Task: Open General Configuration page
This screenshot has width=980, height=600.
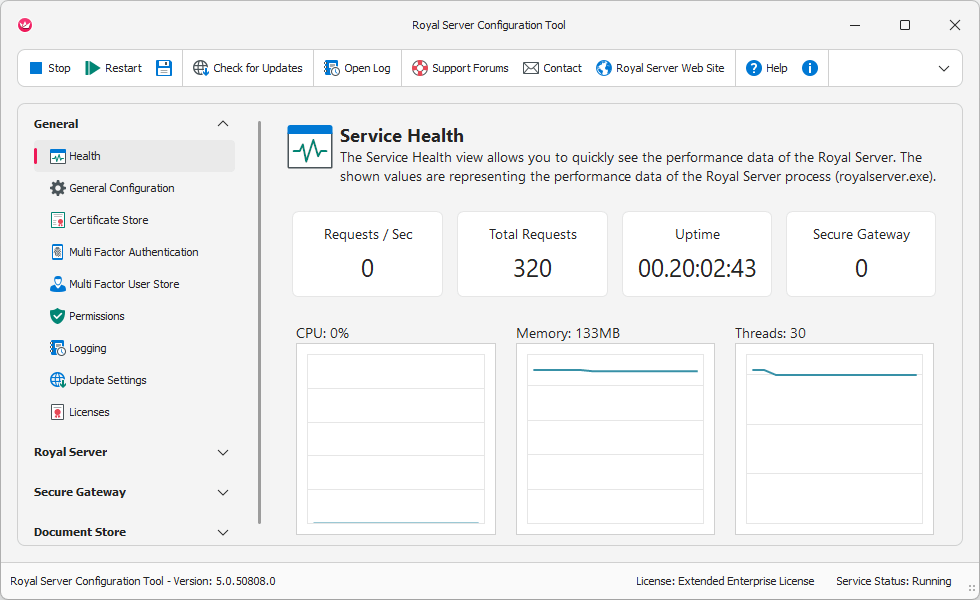Action: 134,188
